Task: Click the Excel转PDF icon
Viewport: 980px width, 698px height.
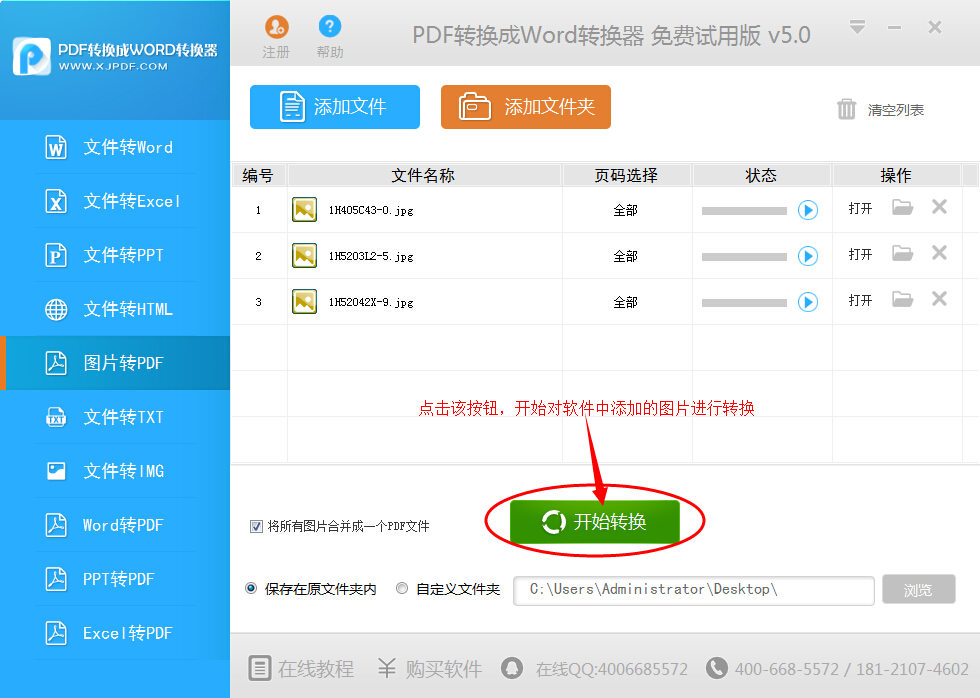Action: pos(56,633)
